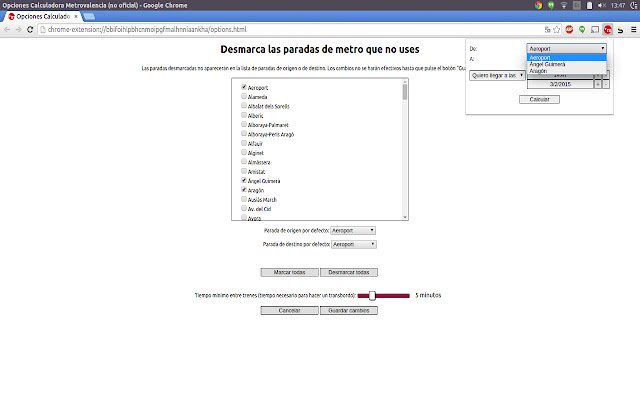Image resolution: width=640 pixels, height=400 pixels.
Task: Click the 13:47 clock
Action: (618, 5)
